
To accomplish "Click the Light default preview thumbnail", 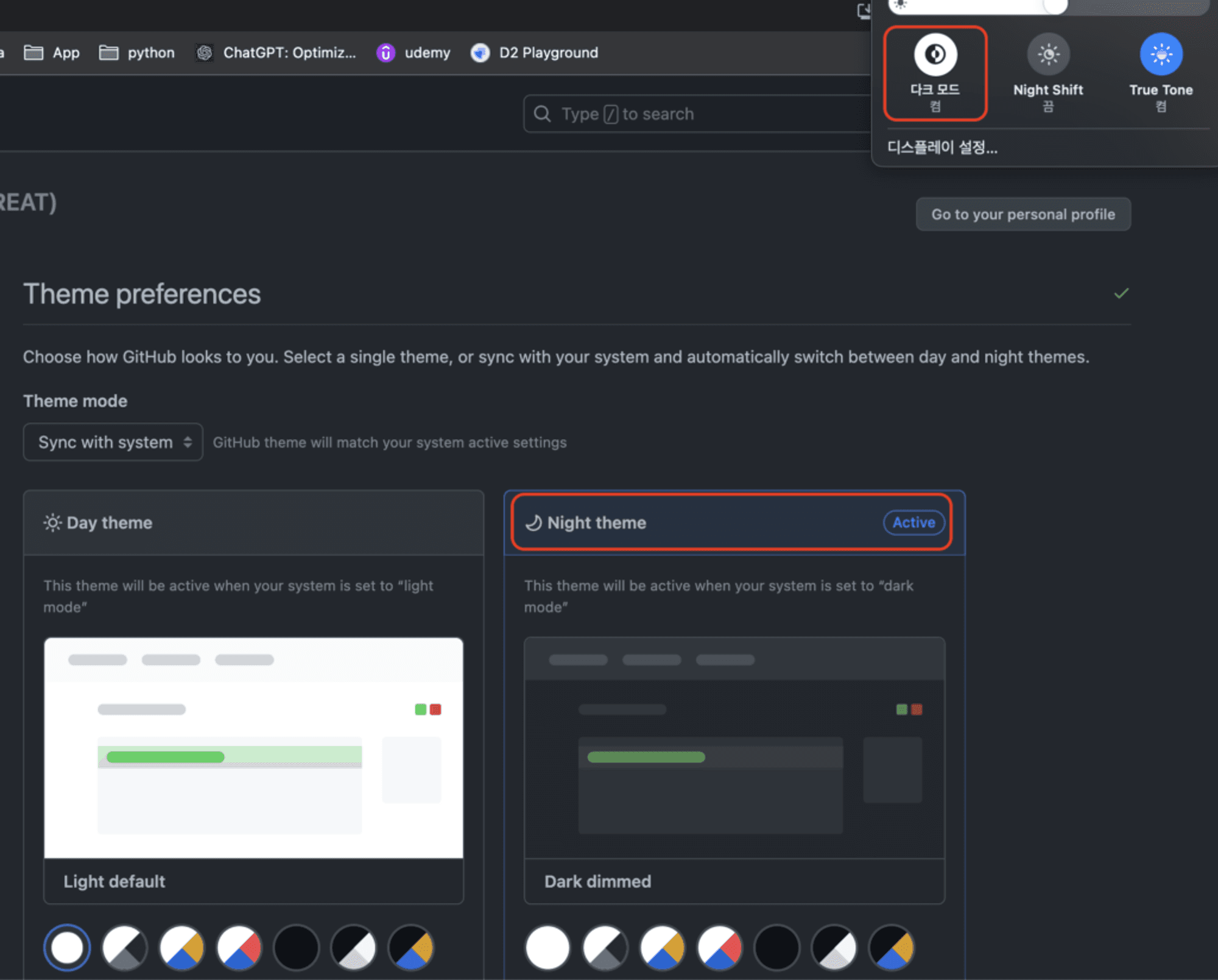I will click(x=253, y=748).
